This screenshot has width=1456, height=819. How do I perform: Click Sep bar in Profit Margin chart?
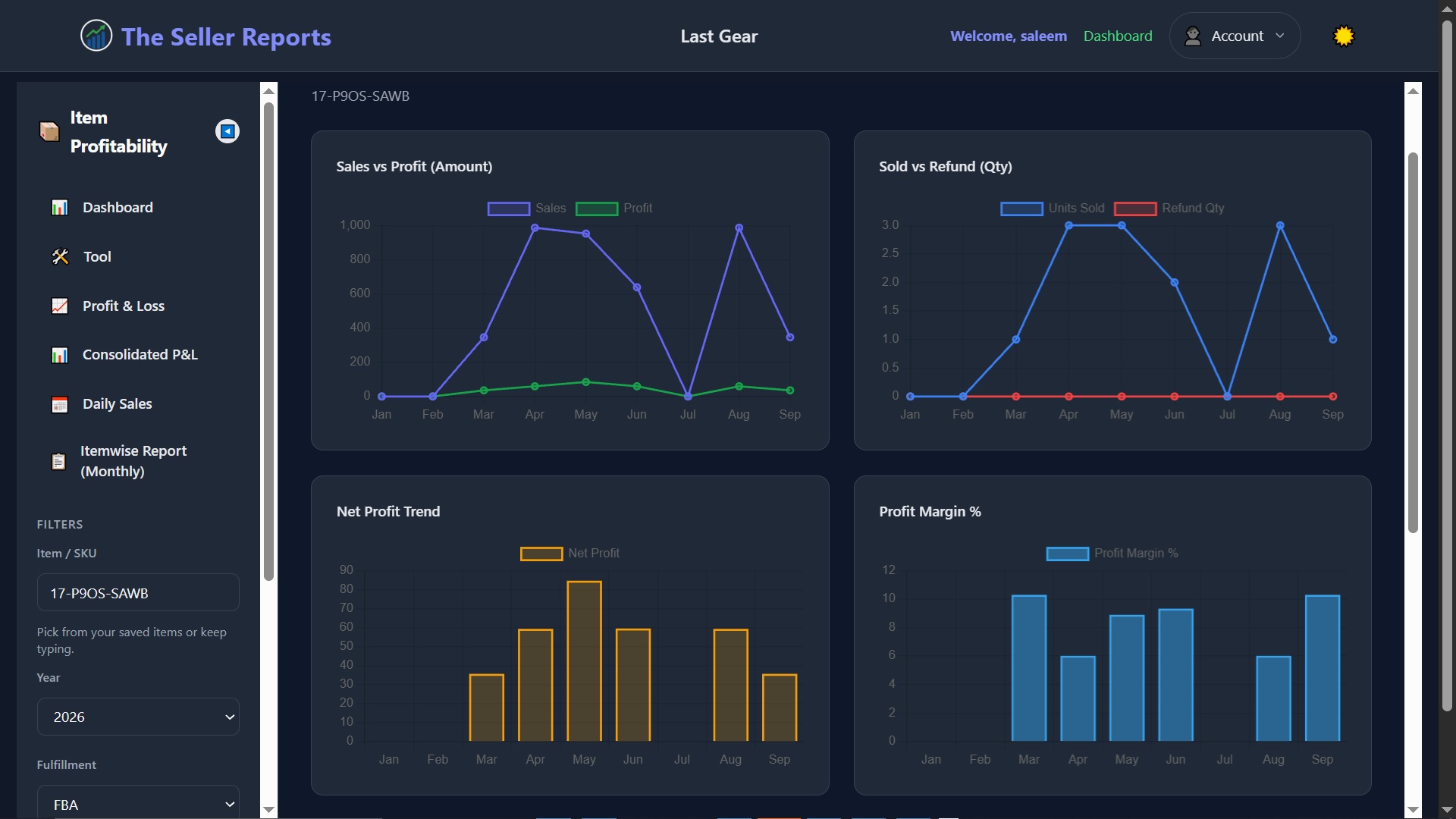[1323, 668]
